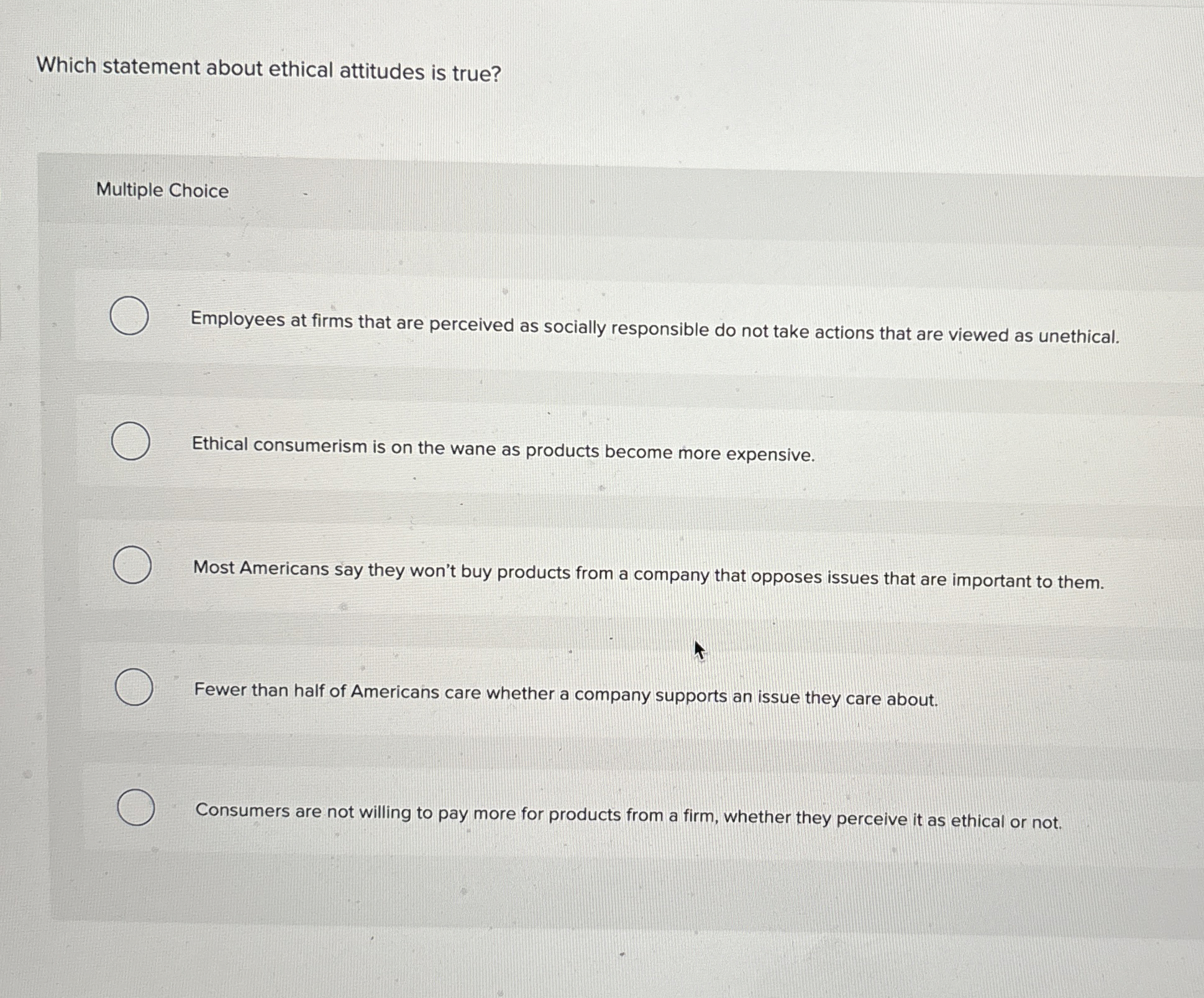Select the radio button for the Most Americans option

tap(132, 565)
